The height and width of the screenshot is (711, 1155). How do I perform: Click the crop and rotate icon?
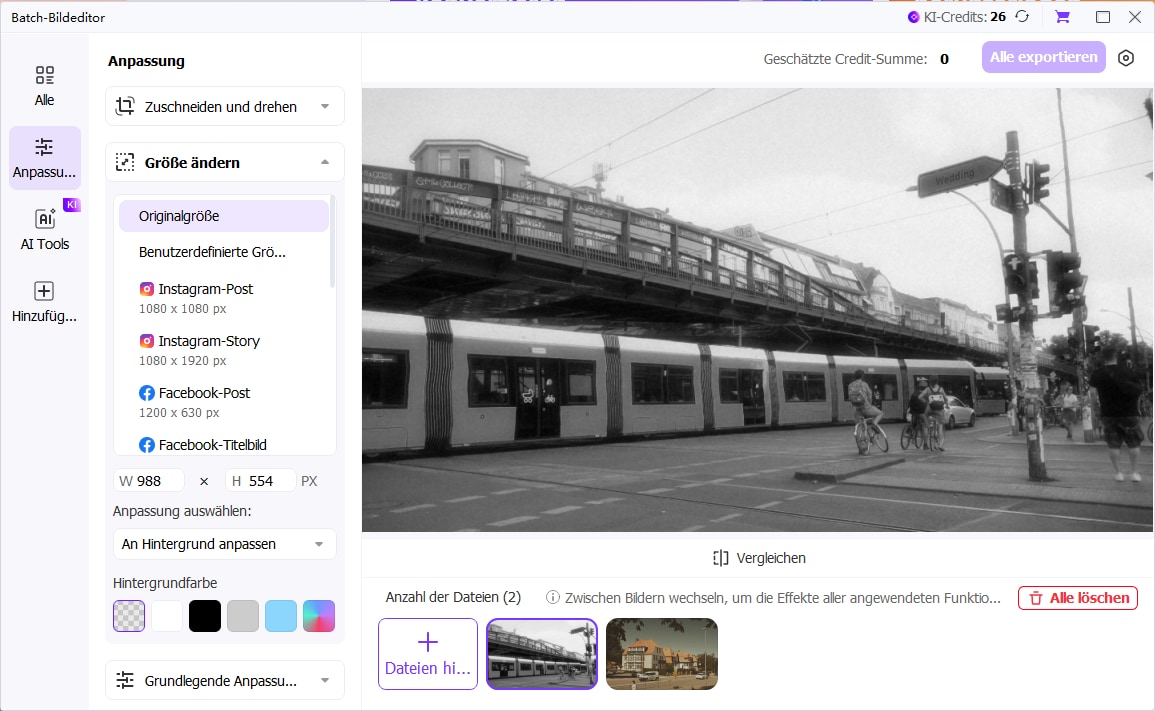[125, 107]
